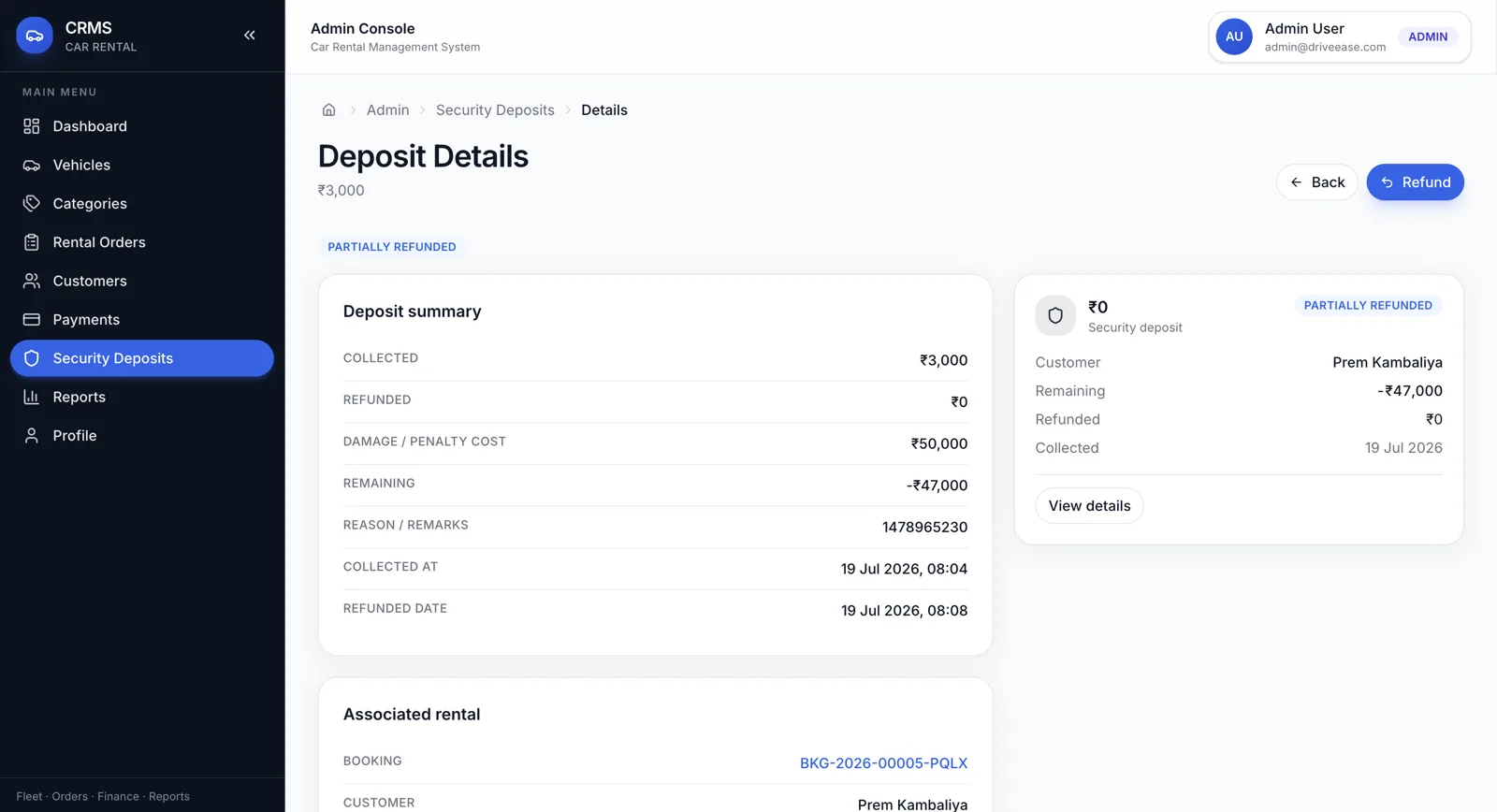This screenshot has height=812, width=1497.
Task: Click the Admin User name in header
Action: (x=1304, y=29)
